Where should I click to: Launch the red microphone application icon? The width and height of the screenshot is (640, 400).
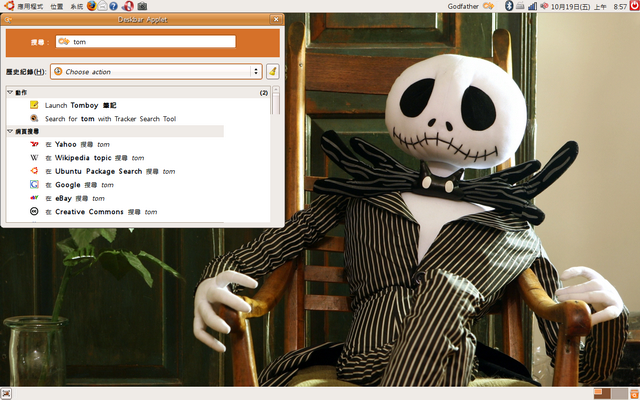click(128, 6)
